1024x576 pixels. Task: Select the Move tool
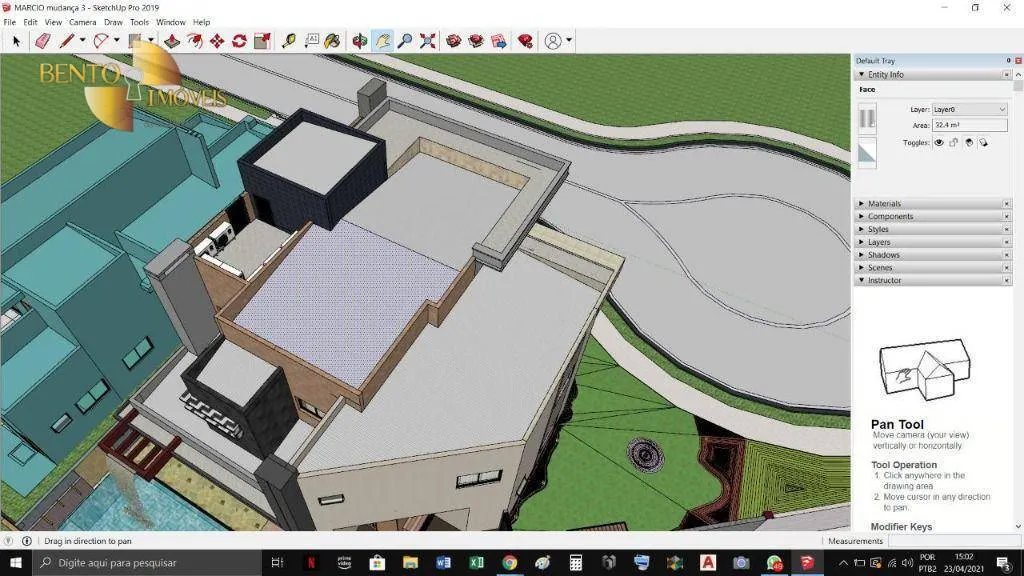217,41
